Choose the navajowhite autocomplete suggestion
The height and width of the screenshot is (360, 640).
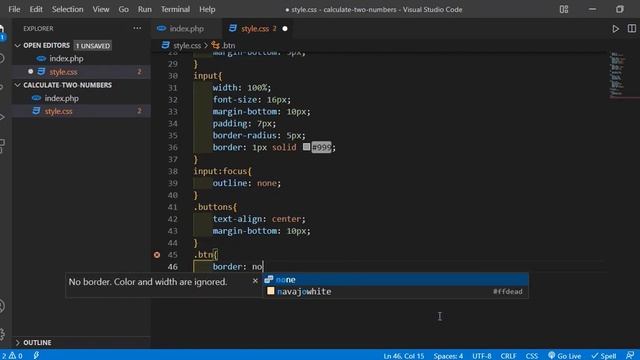point(396,291)
